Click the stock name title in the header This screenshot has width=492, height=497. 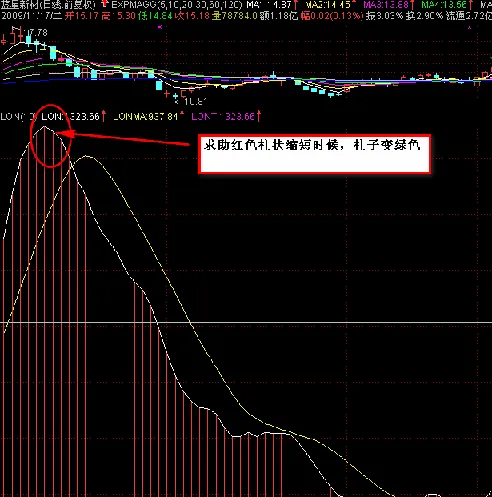(x=48, y=4)
